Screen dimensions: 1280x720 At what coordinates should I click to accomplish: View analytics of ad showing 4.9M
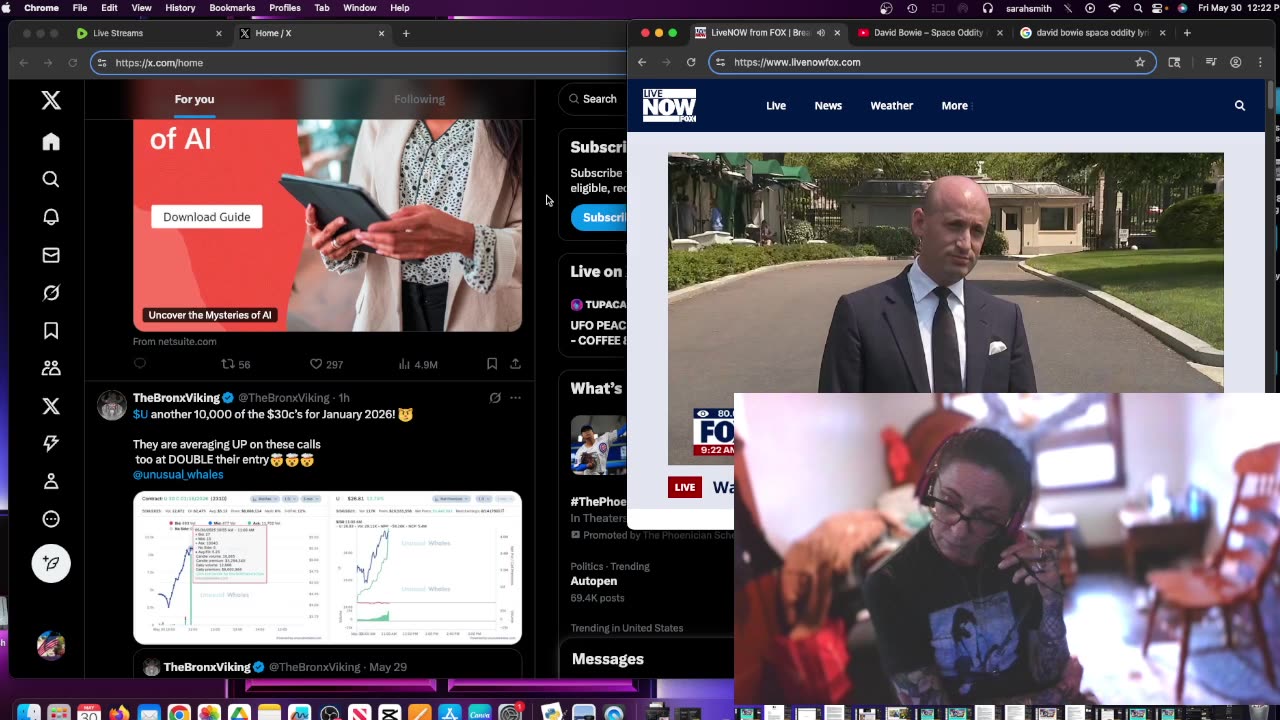[418, 364]
